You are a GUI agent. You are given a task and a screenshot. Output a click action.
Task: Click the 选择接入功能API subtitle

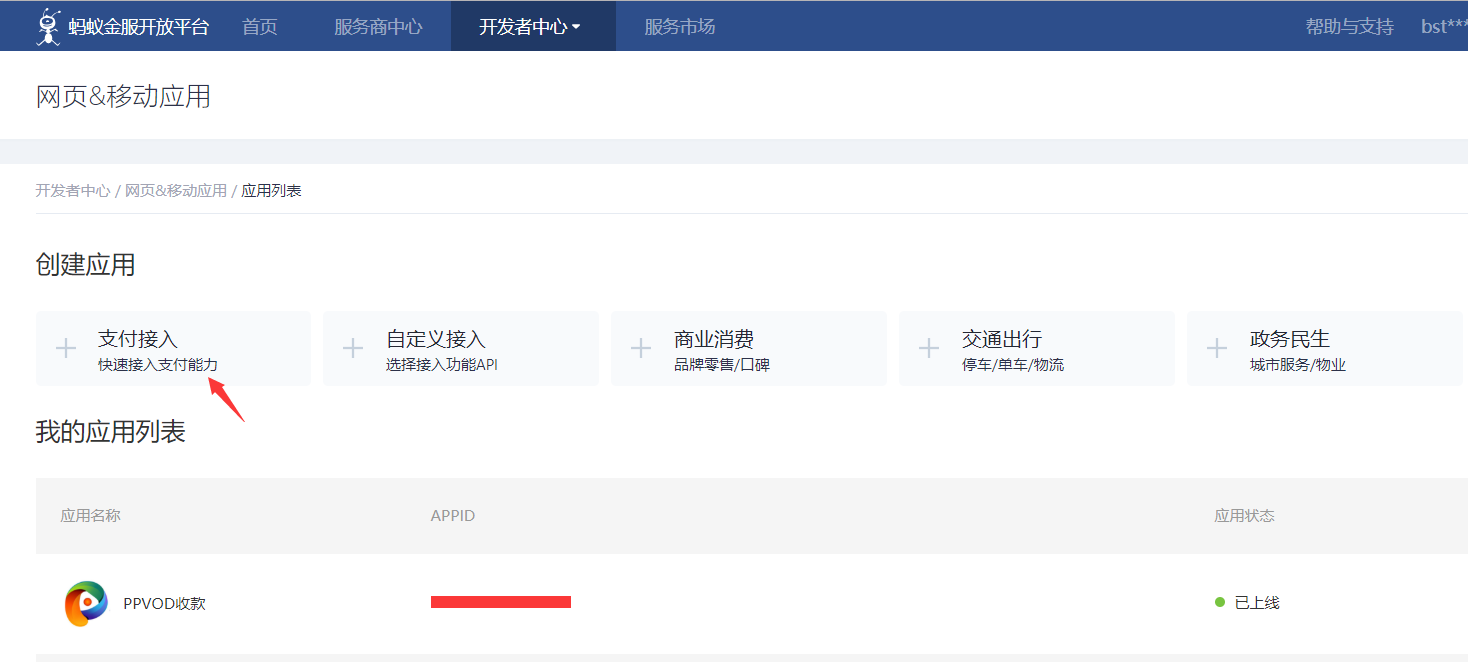coord(442,365)
